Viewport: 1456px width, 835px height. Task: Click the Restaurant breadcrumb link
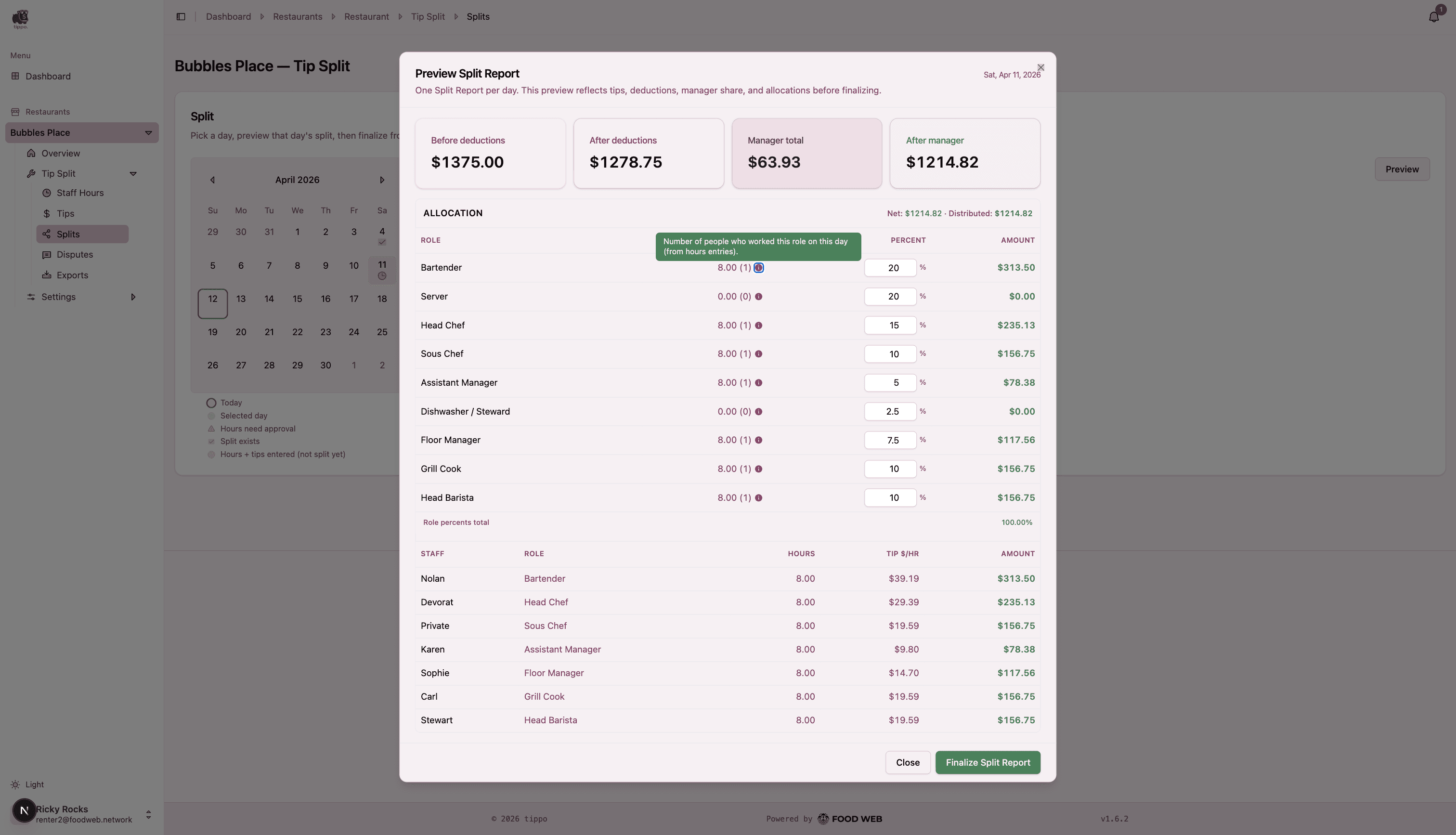pos(366,17)
